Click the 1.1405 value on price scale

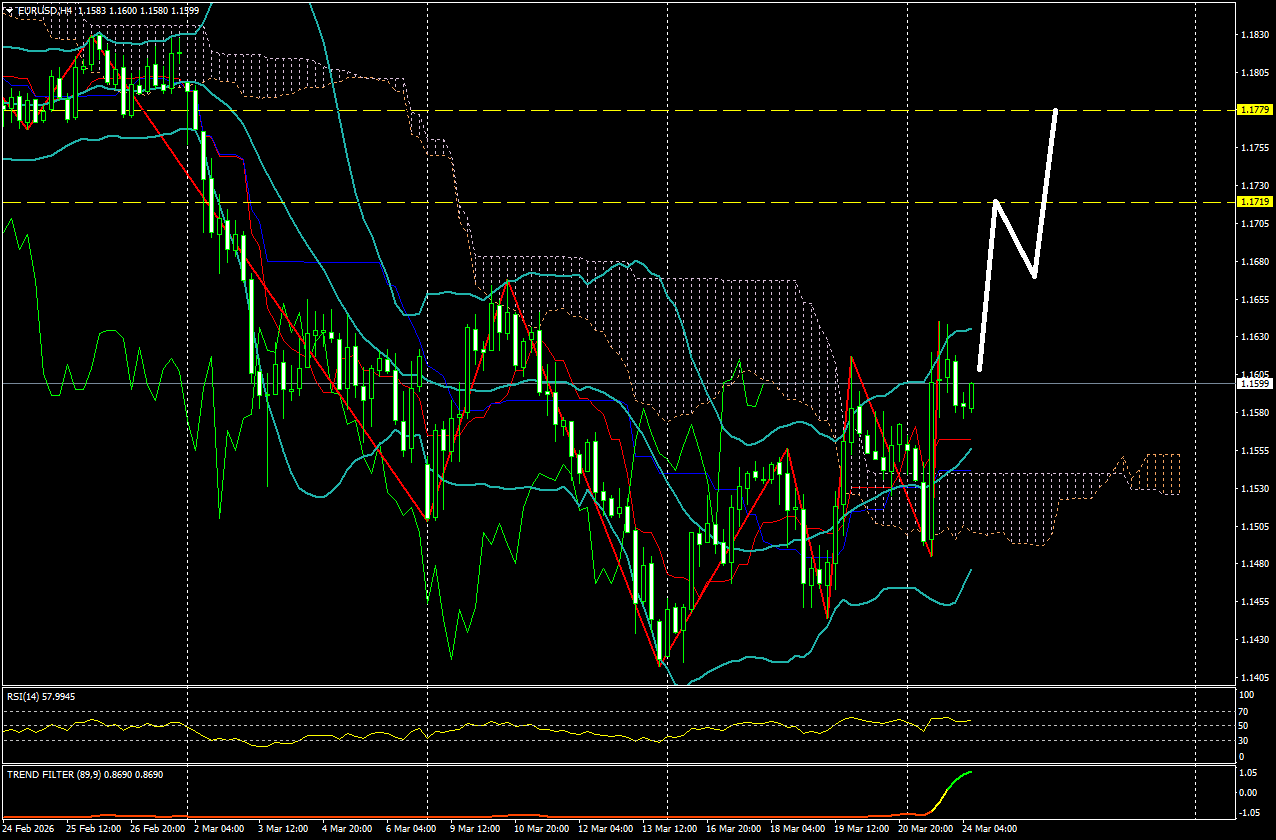click(1254, 678)
